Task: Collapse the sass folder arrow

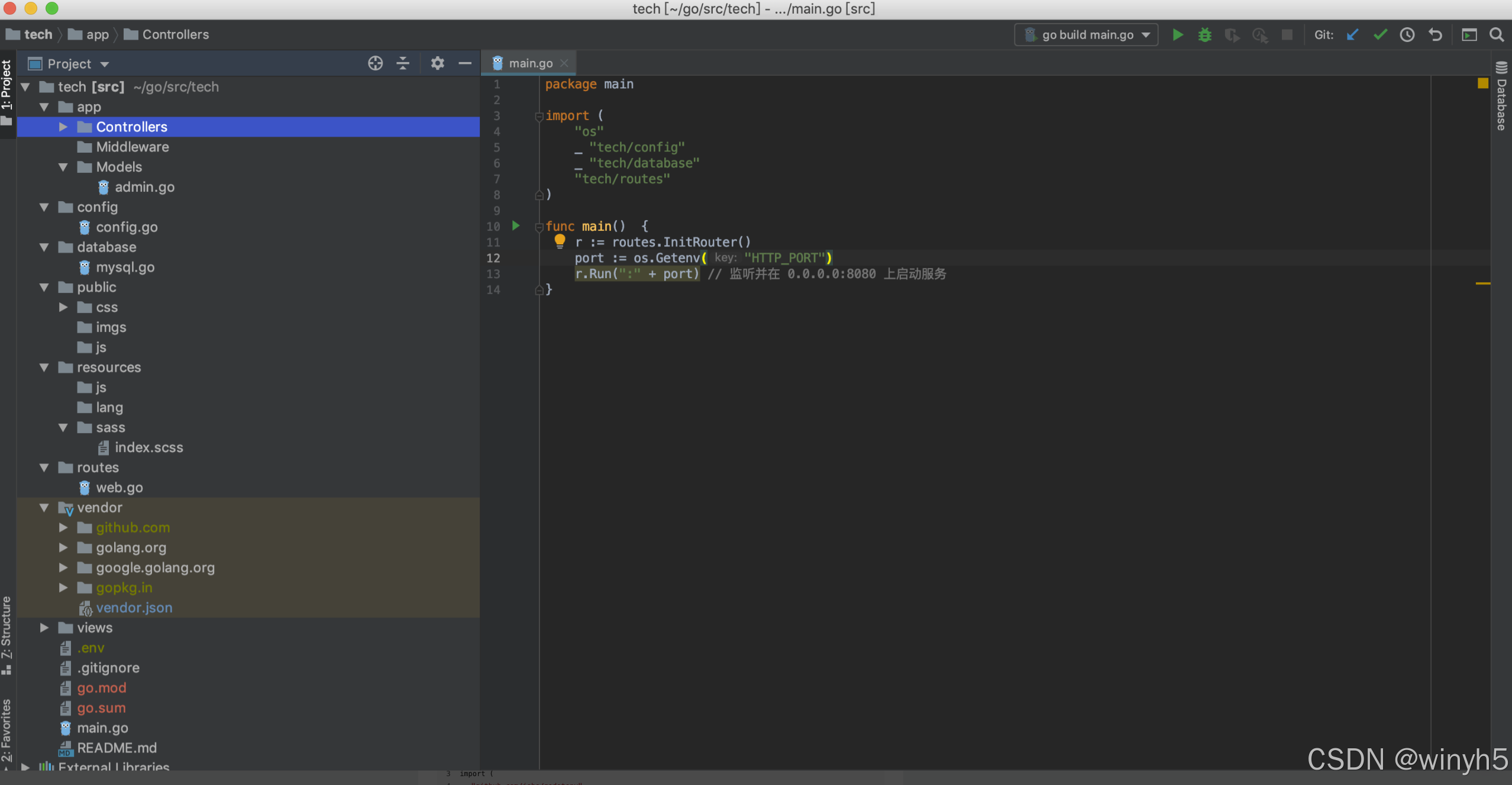Action: tap(63, 427)
